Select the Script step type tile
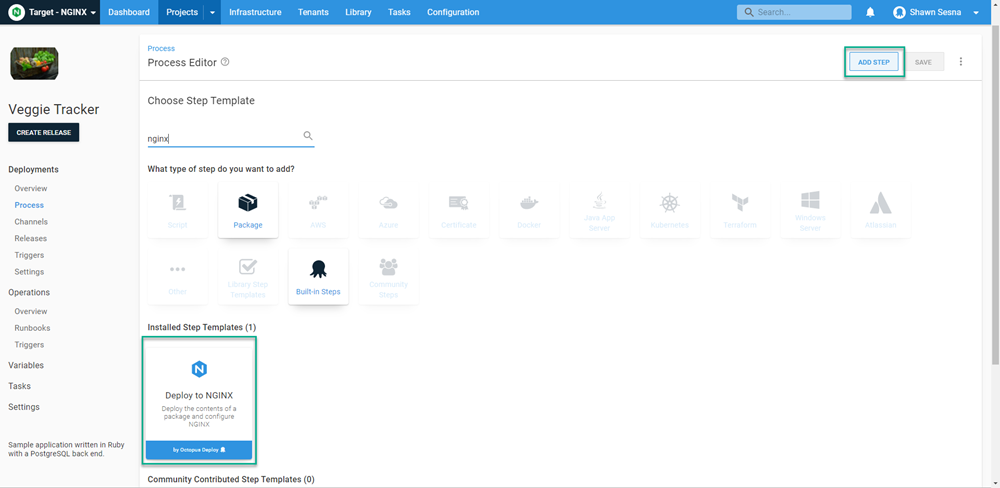 click(x=177, y=209)
